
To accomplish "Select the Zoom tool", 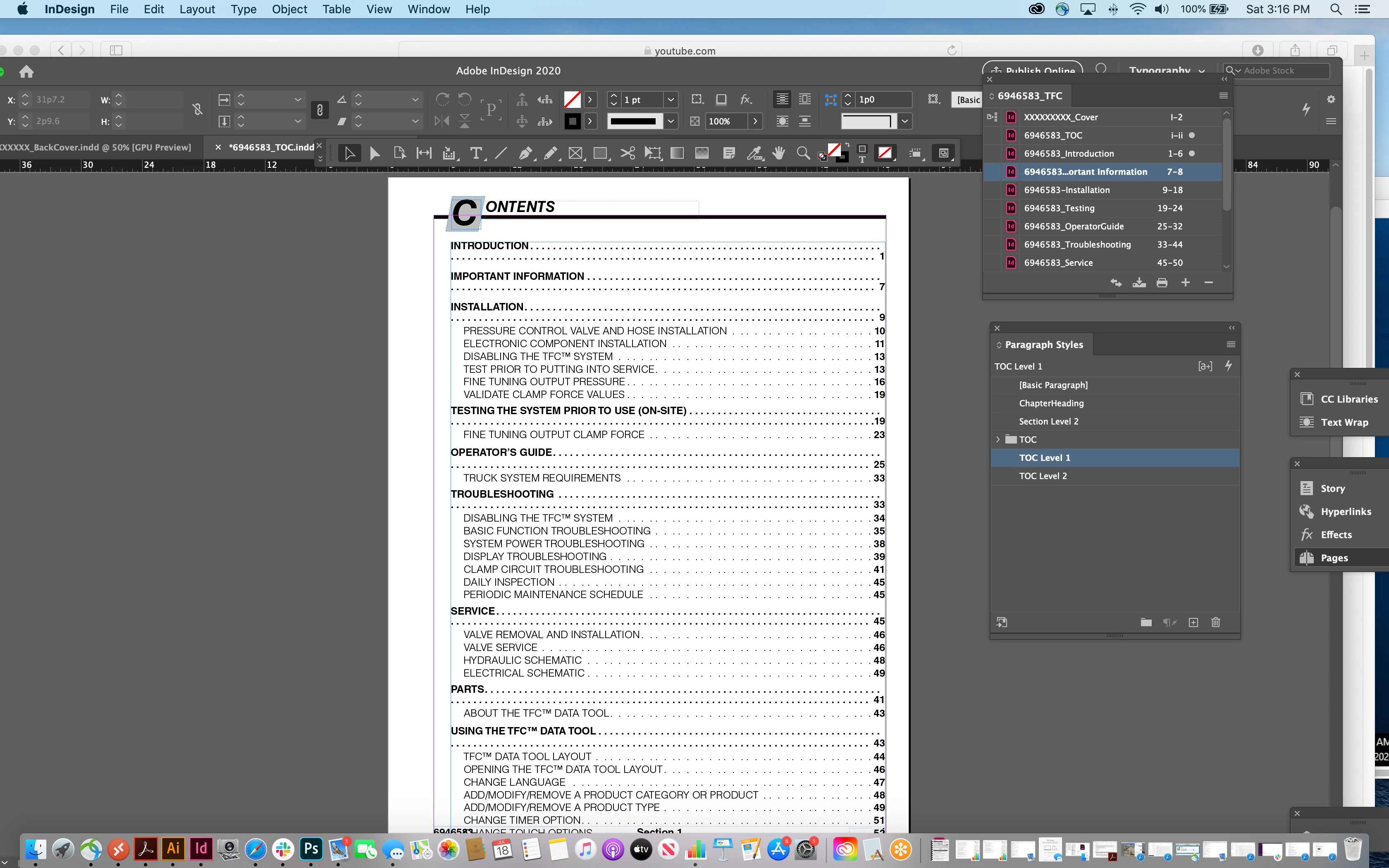I will [803, 153].
